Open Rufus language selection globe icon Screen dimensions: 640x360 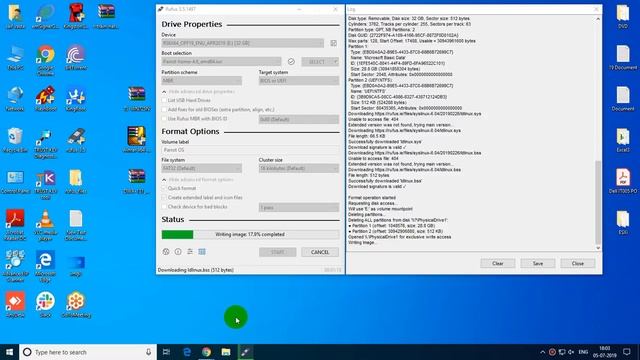click(166, 252)
